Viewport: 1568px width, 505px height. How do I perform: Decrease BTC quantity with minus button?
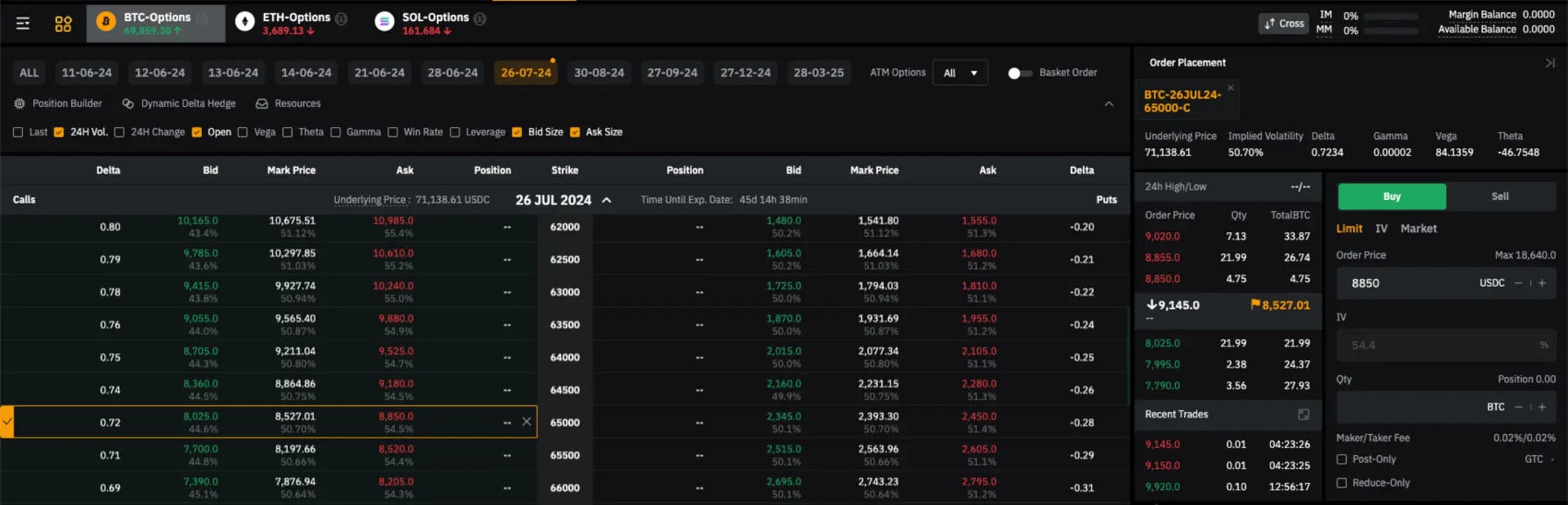[x=1518, y=407]
